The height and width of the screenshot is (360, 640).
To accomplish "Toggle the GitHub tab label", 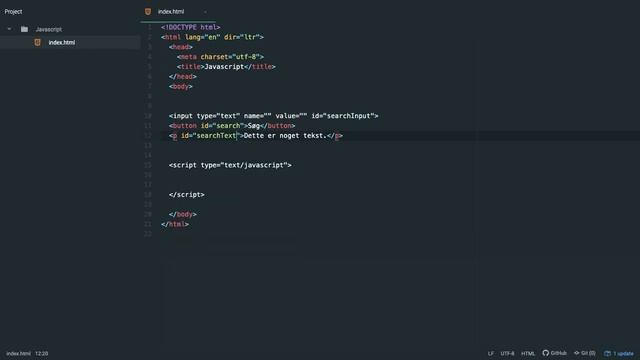I will click(558, 353).
